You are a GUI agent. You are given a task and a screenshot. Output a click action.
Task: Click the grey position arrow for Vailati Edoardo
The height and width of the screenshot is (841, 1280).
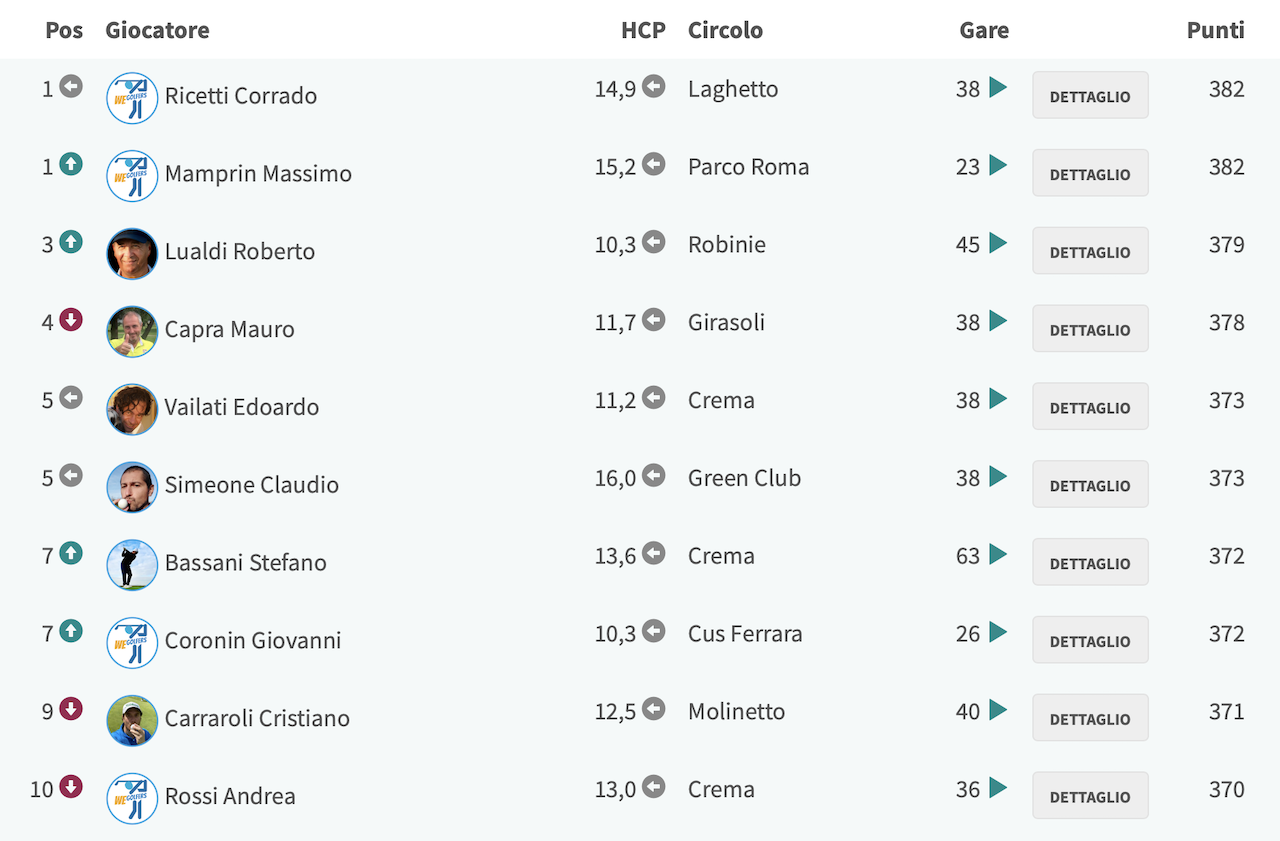[x=71, y=398]
